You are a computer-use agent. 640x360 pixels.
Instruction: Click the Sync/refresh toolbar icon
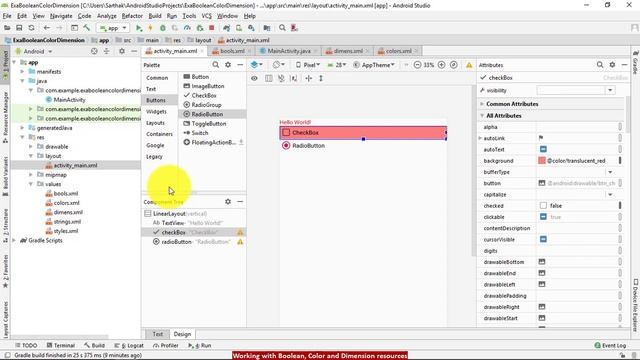tap(31, 28)
